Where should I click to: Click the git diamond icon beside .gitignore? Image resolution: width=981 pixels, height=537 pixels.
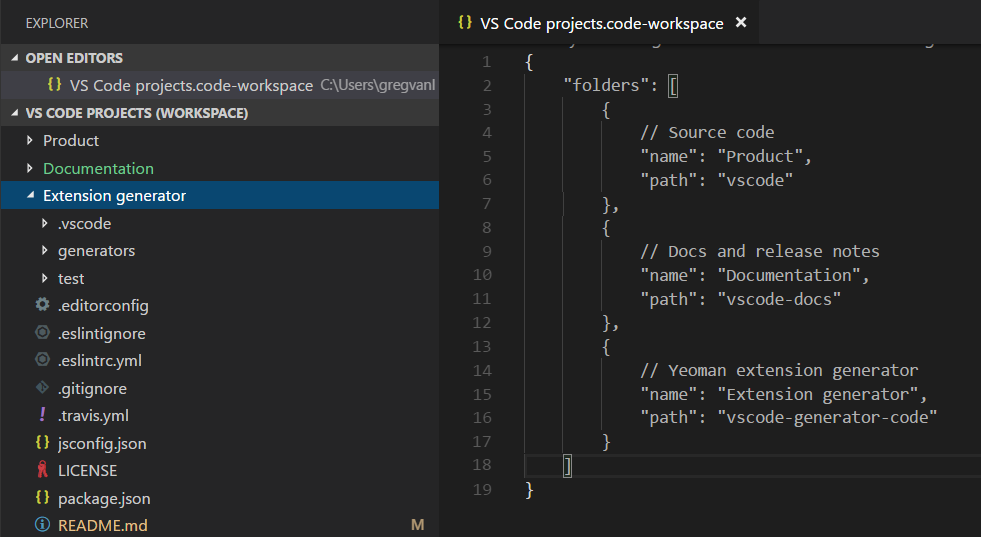42,389
